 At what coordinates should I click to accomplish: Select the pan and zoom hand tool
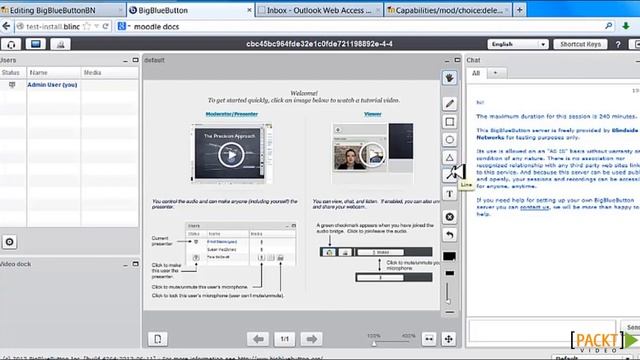pos(449,78)
